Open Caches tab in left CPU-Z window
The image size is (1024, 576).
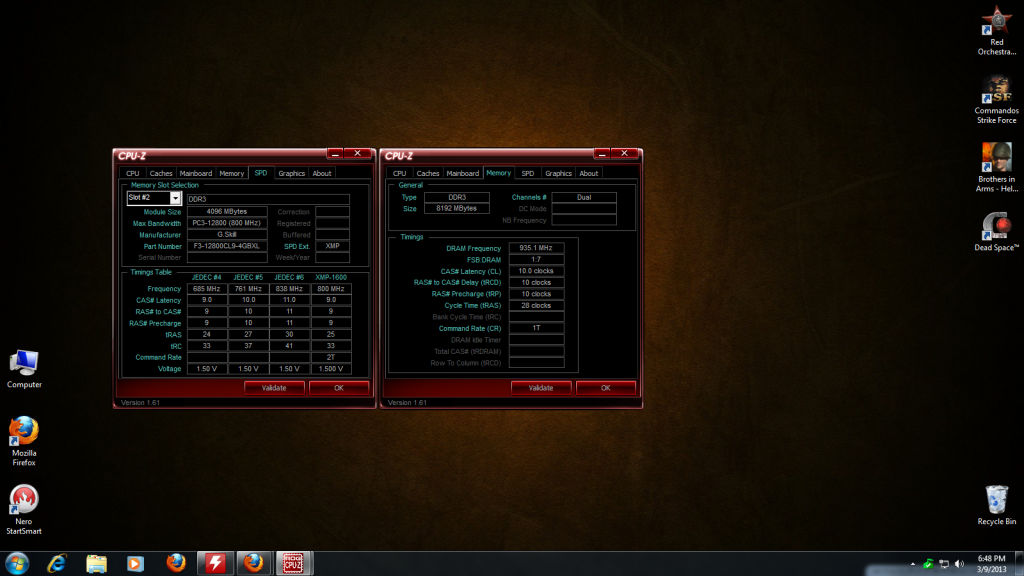(161, 174)
